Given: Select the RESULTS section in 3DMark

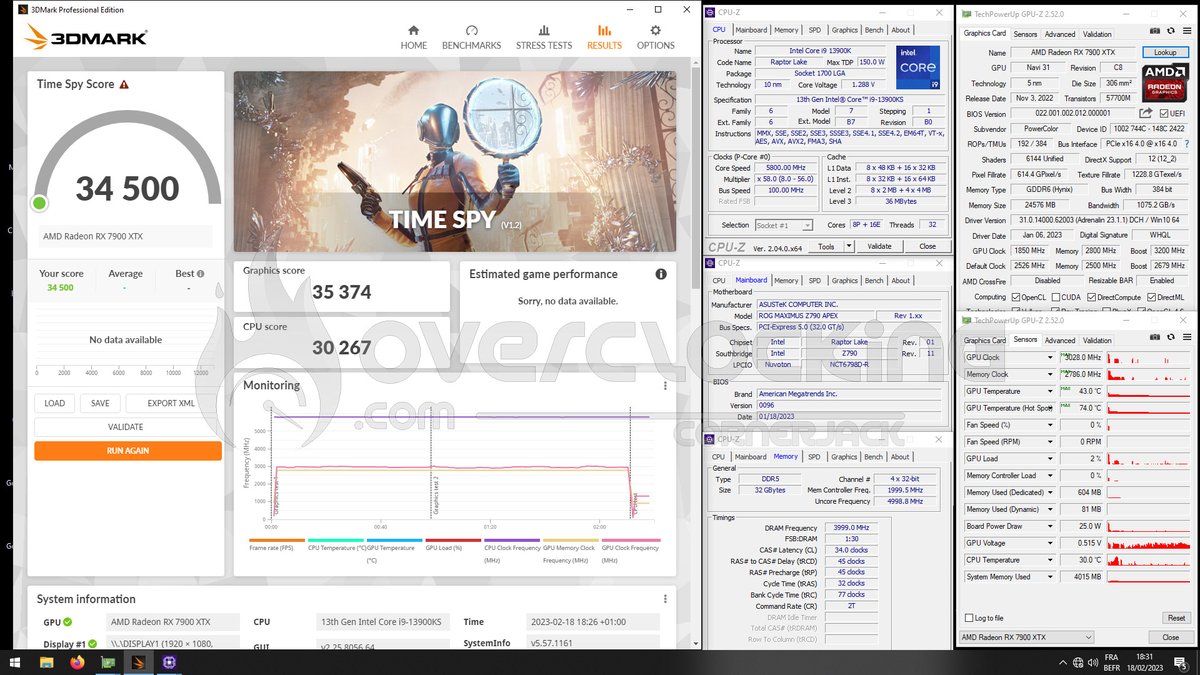Looking at the screenshot, I should [x=604, y=37].
